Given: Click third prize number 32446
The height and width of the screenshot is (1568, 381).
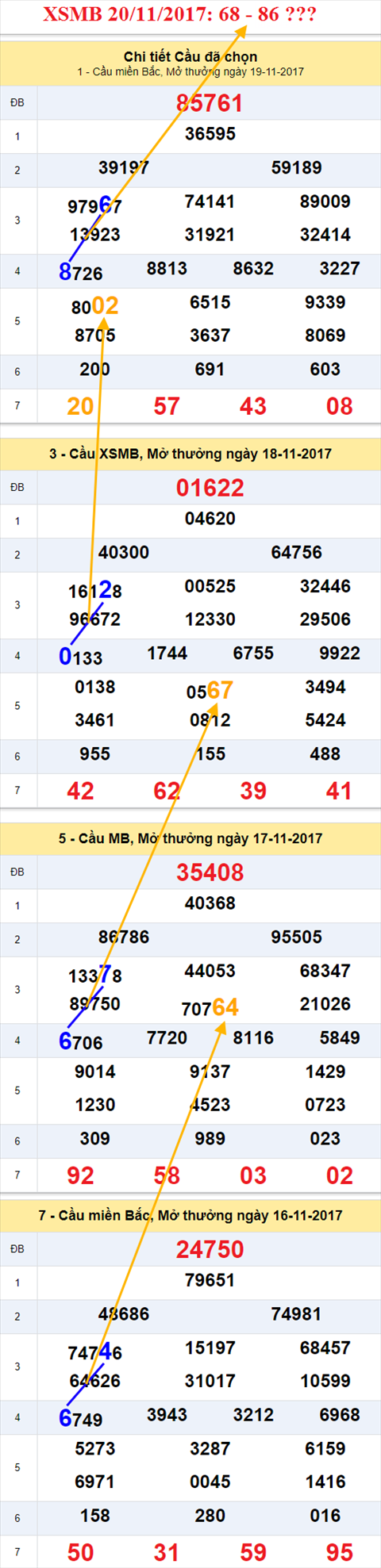Looking at the screenshot, I should (325, 586).
